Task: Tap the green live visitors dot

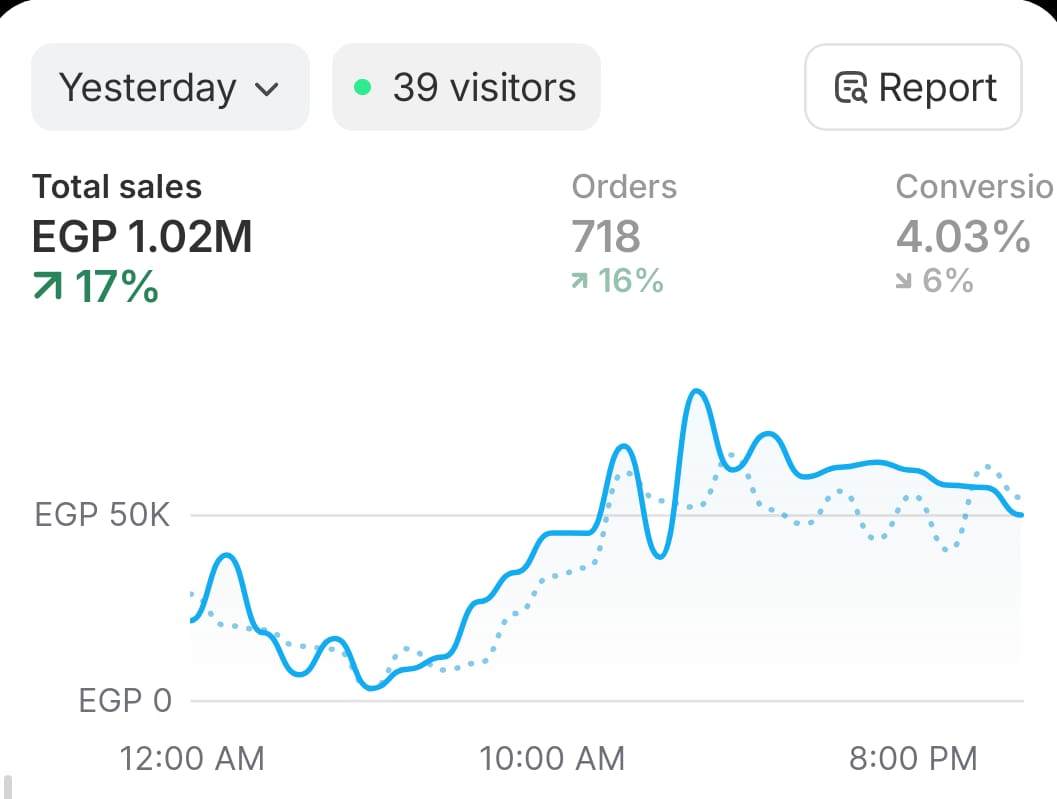Action: tap(363, 88)
